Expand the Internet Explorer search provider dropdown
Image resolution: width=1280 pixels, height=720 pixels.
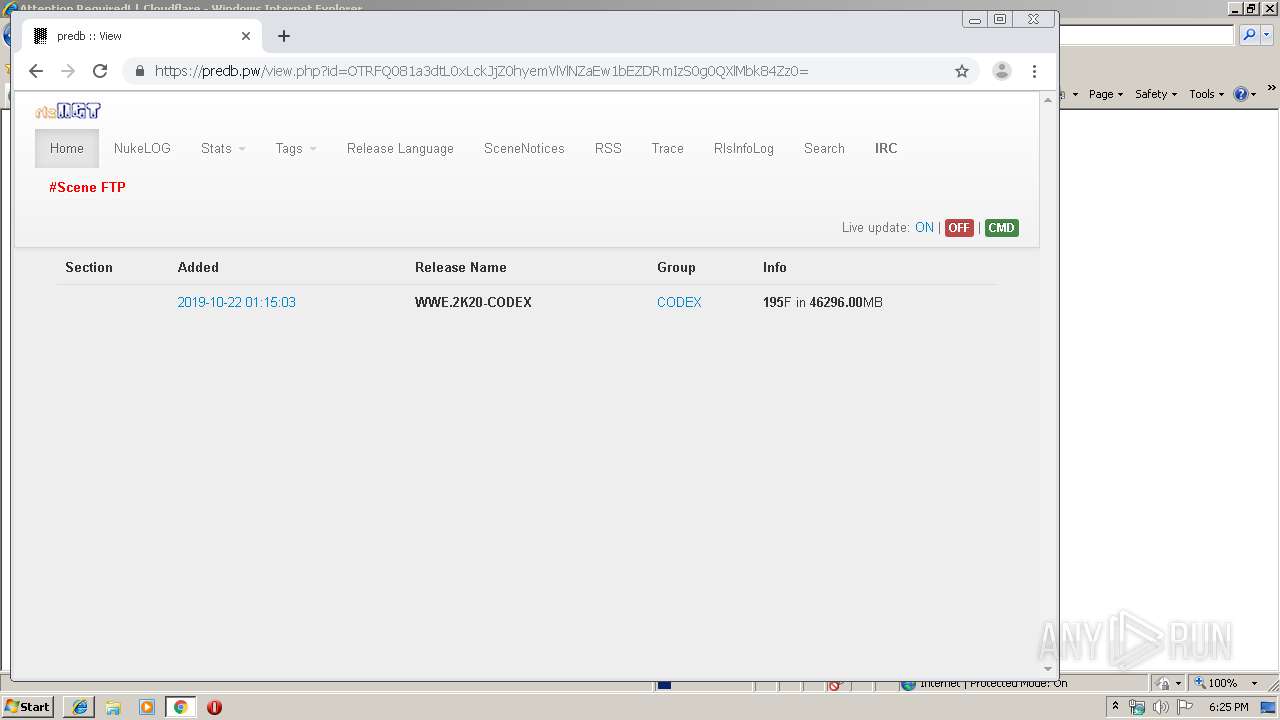point(1267,35)
